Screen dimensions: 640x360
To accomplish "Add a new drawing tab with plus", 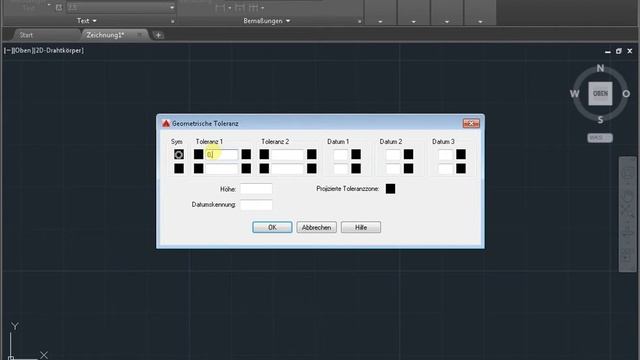I will tap(158, 35).
